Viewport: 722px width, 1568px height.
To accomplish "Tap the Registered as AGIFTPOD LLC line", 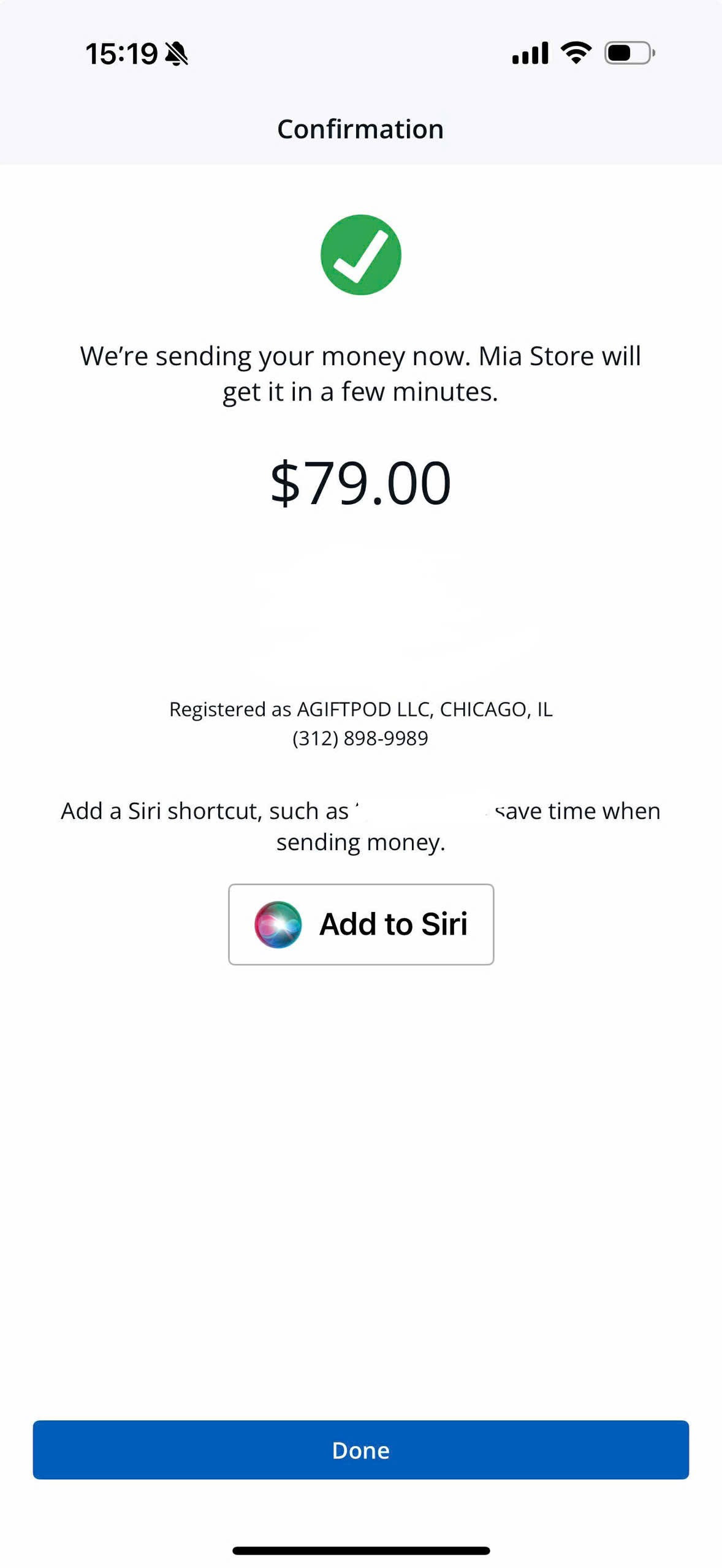I will 360,709.
